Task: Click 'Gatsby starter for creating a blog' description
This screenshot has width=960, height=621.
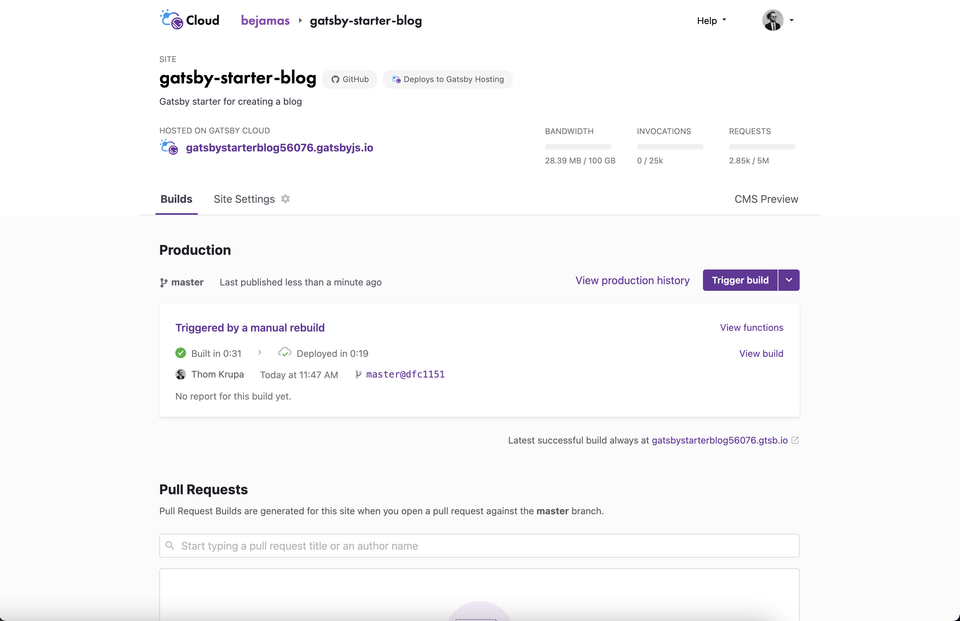Action: 230,102
